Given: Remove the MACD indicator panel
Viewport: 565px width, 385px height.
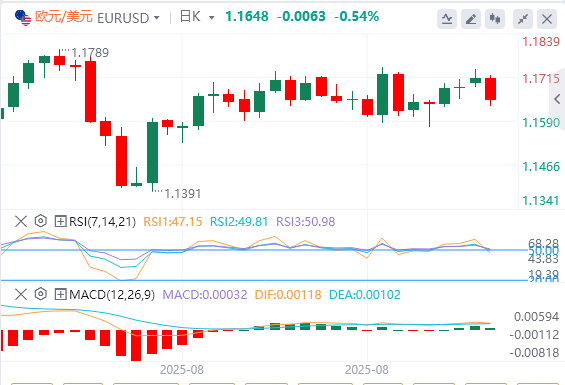Looking at the screenshot, I should pos(21,294).
